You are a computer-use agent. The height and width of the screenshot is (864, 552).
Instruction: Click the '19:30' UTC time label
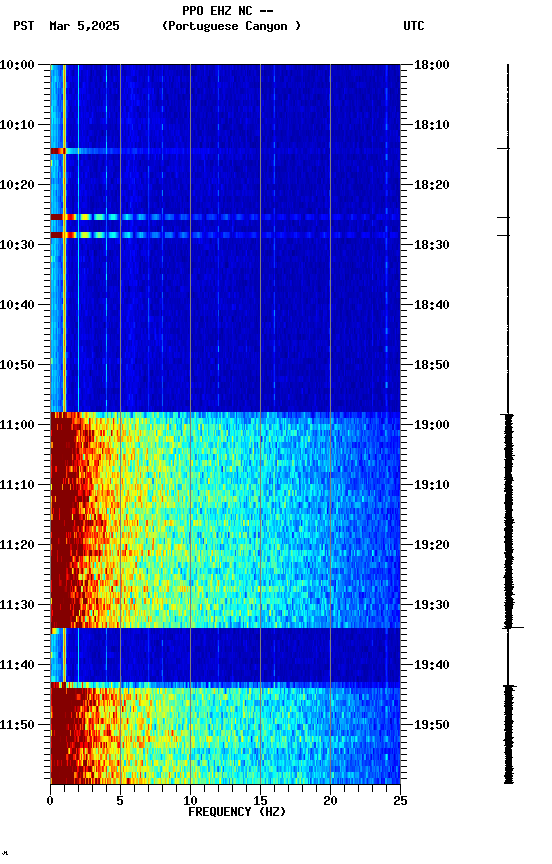coord(432,606)
